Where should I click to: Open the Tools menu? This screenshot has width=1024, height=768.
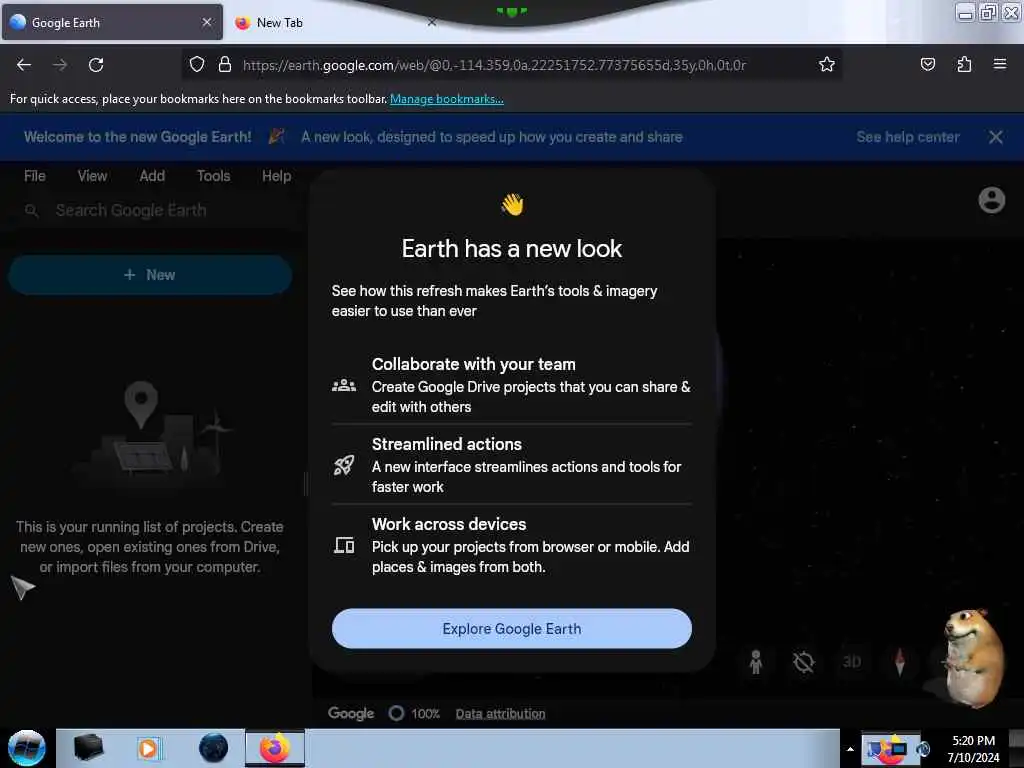(x=214, y=176)
